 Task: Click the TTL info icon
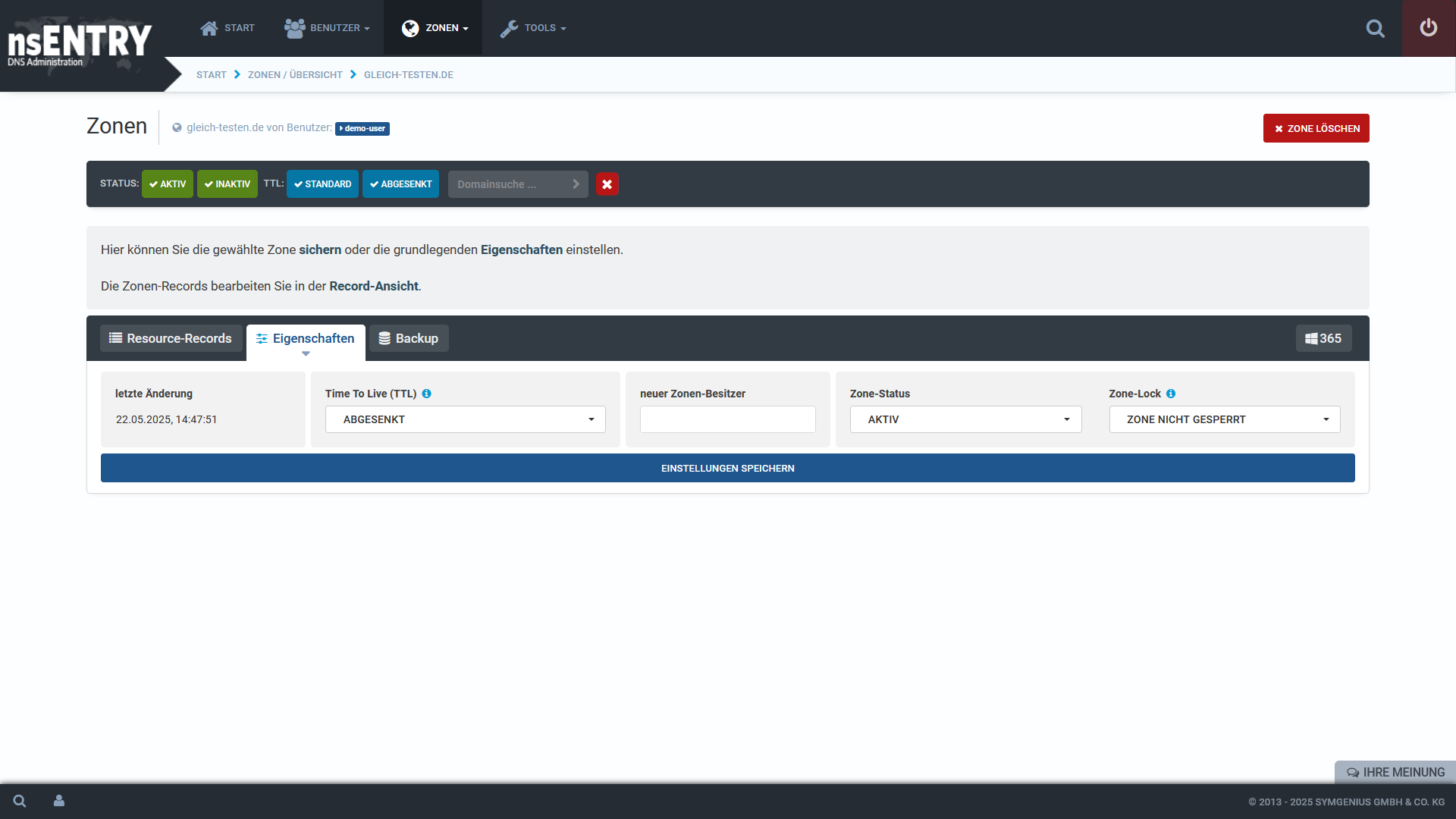(426, 394)
